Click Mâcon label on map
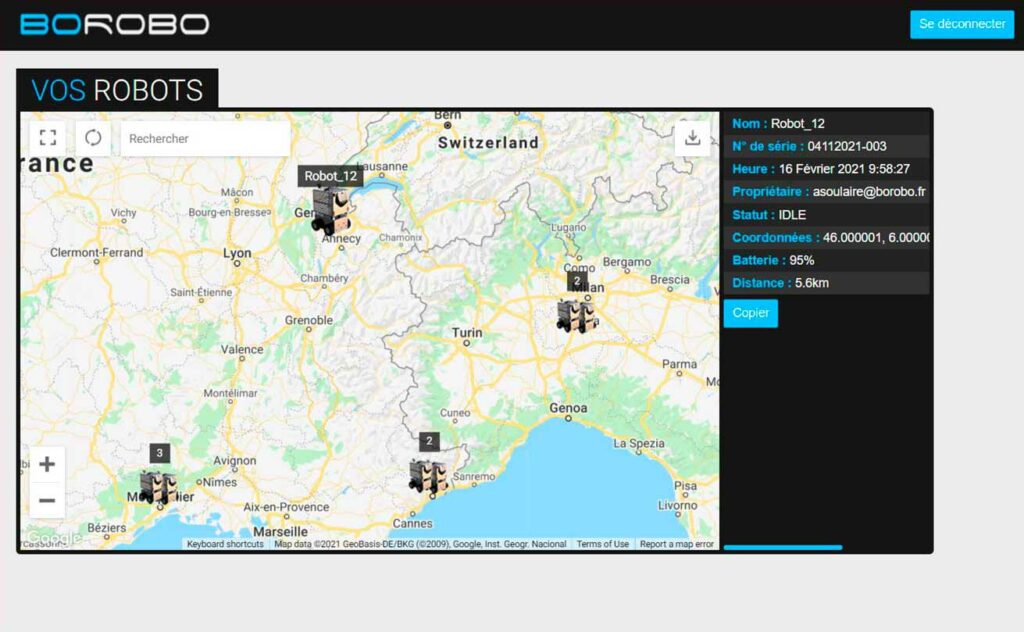The height and width of the screenshot is (632, 1024). 237,192
